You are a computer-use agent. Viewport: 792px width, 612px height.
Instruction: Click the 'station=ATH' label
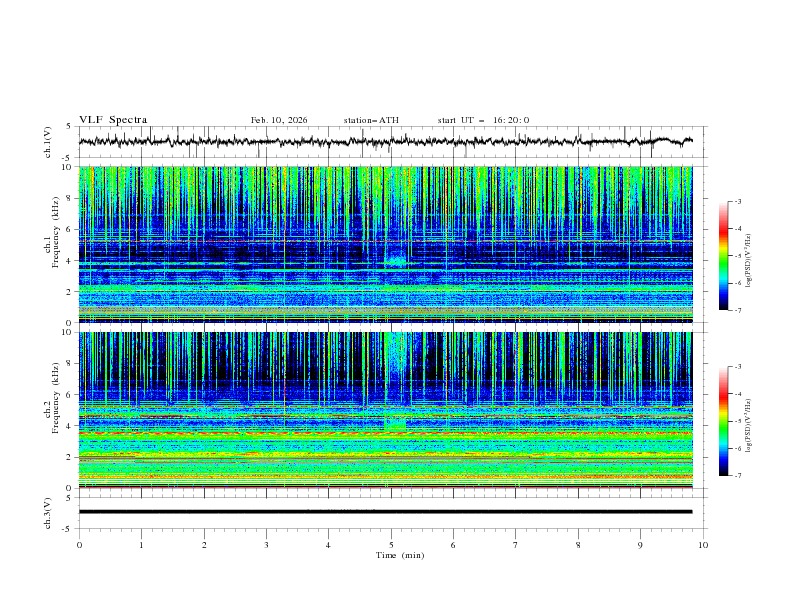tap(371, 120)
